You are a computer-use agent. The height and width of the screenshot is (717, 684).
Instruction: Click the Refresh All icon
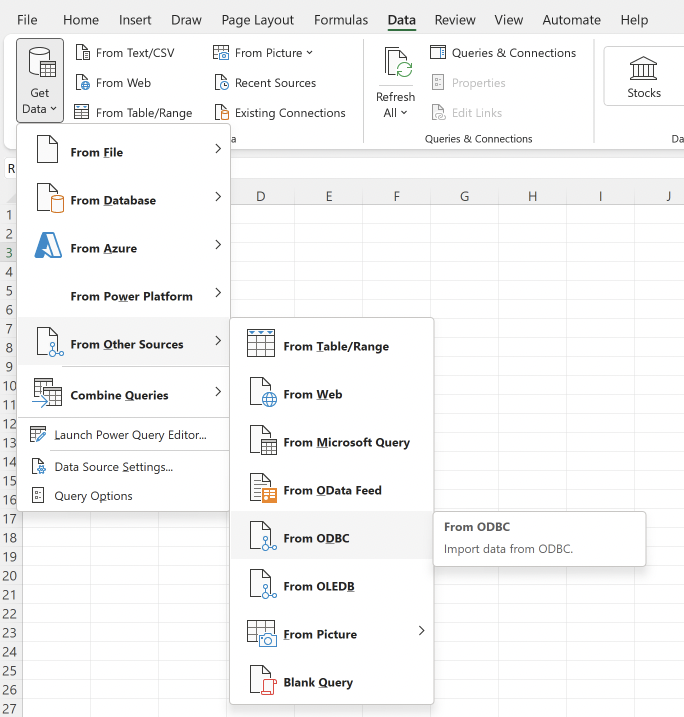tap(398, 62)
